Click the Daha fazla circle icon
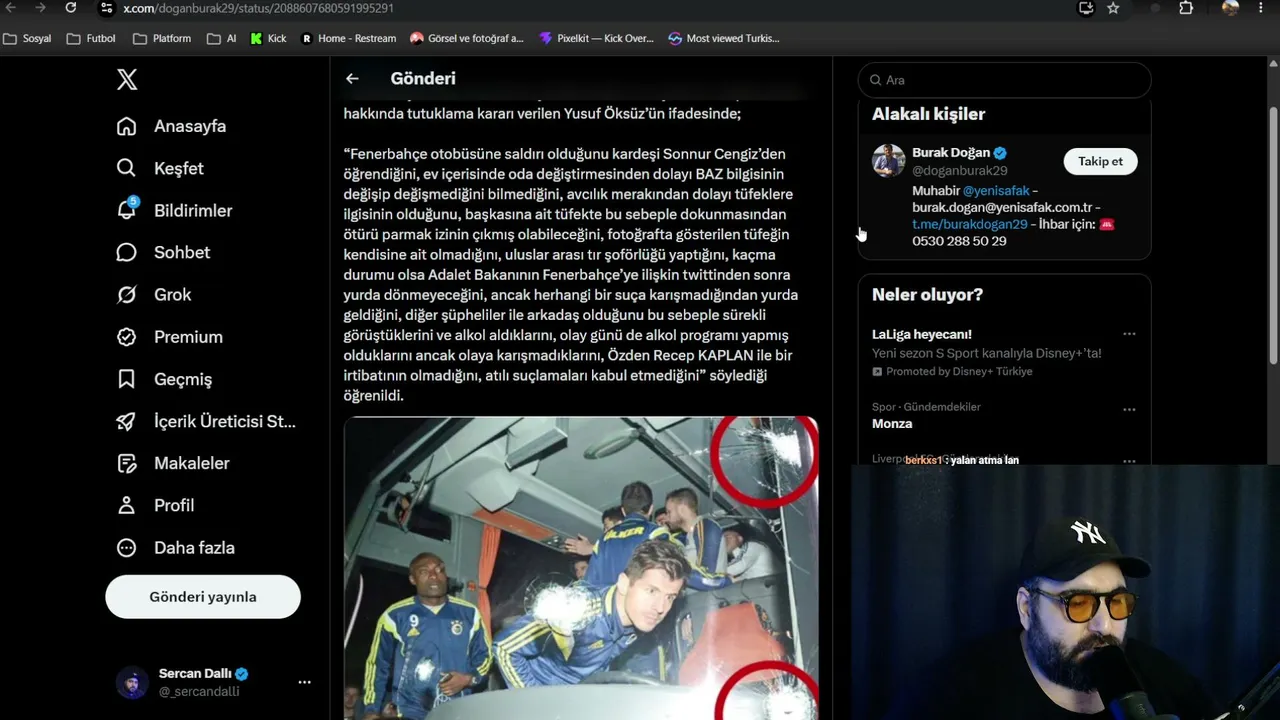 click(x=126, y=547)
